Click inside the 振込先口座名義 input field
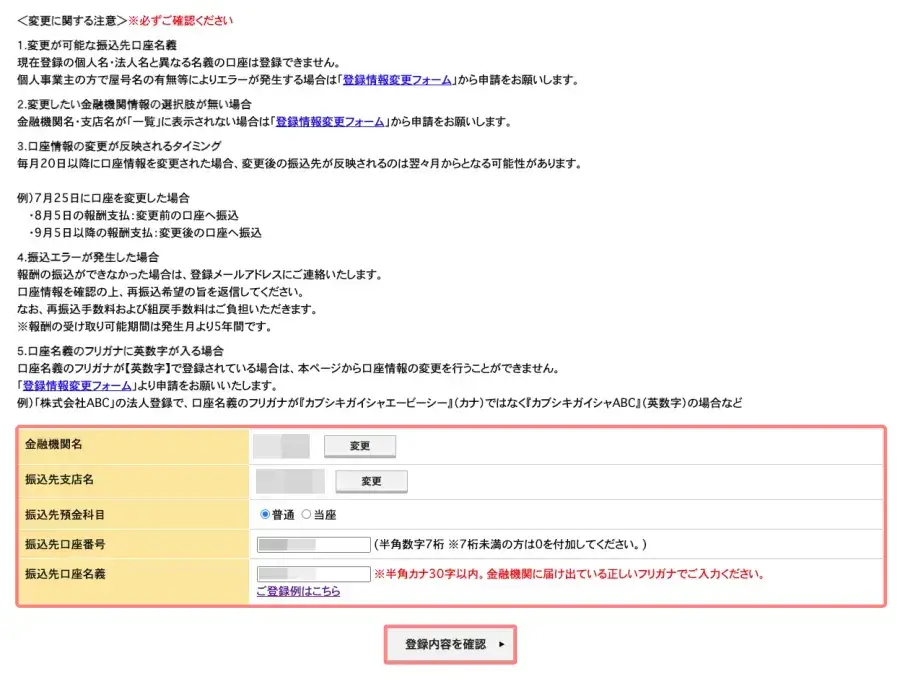This screenshot has height=680, width=900. pos(313,573)
